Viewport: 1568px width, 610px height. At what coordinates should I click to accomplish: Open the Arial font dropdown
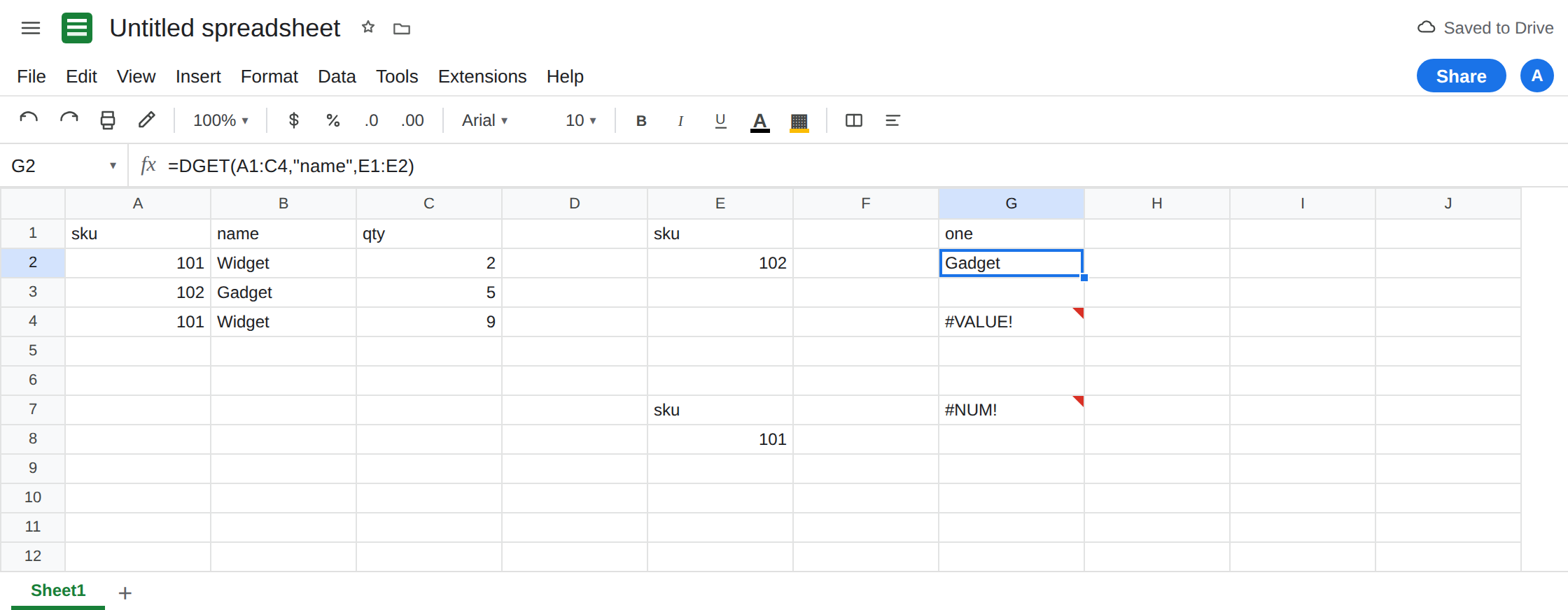484,120
